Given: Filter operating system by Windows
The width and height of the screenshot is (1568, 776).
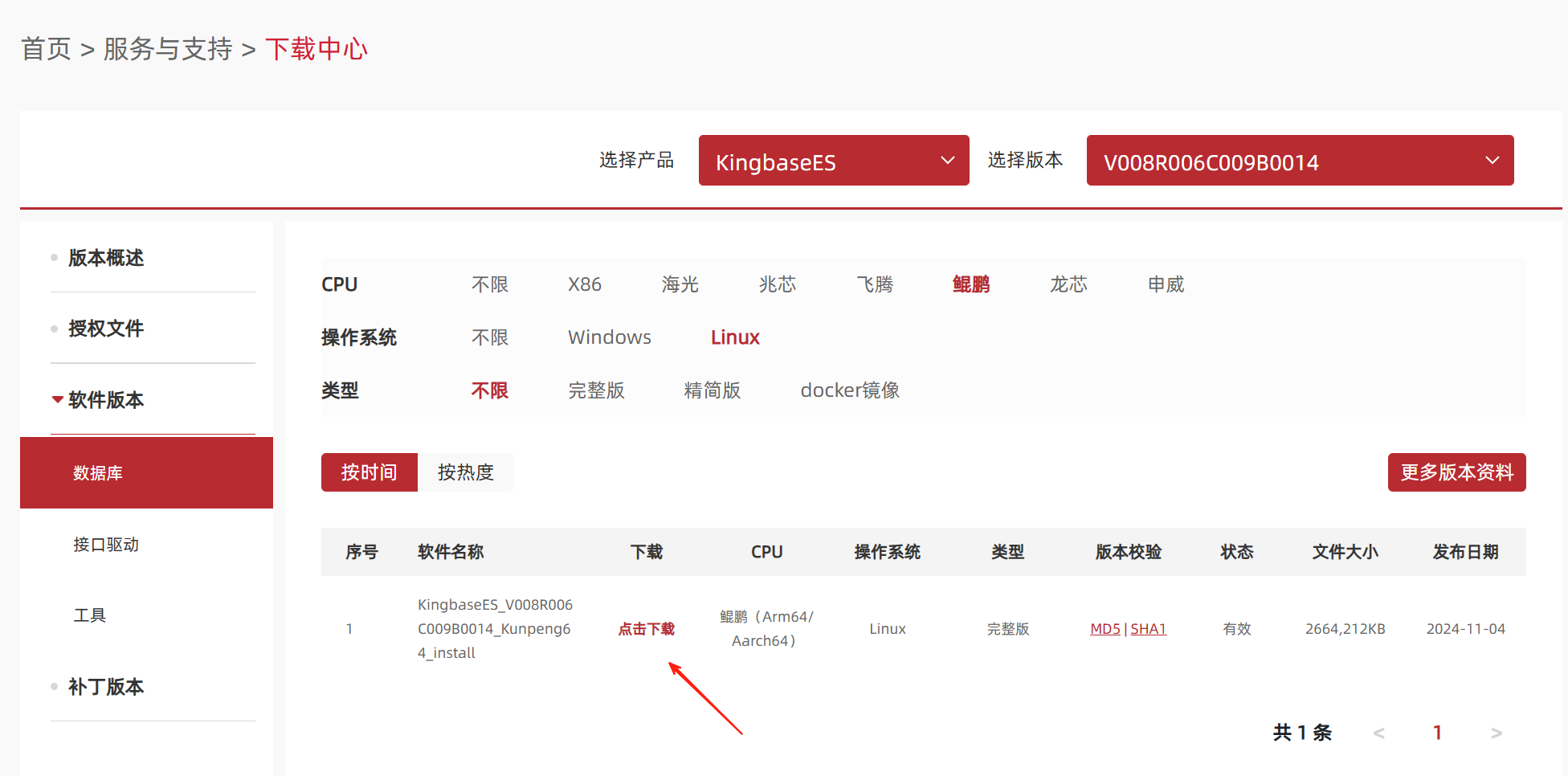Looking at the screenshot, I should point(610,337).
